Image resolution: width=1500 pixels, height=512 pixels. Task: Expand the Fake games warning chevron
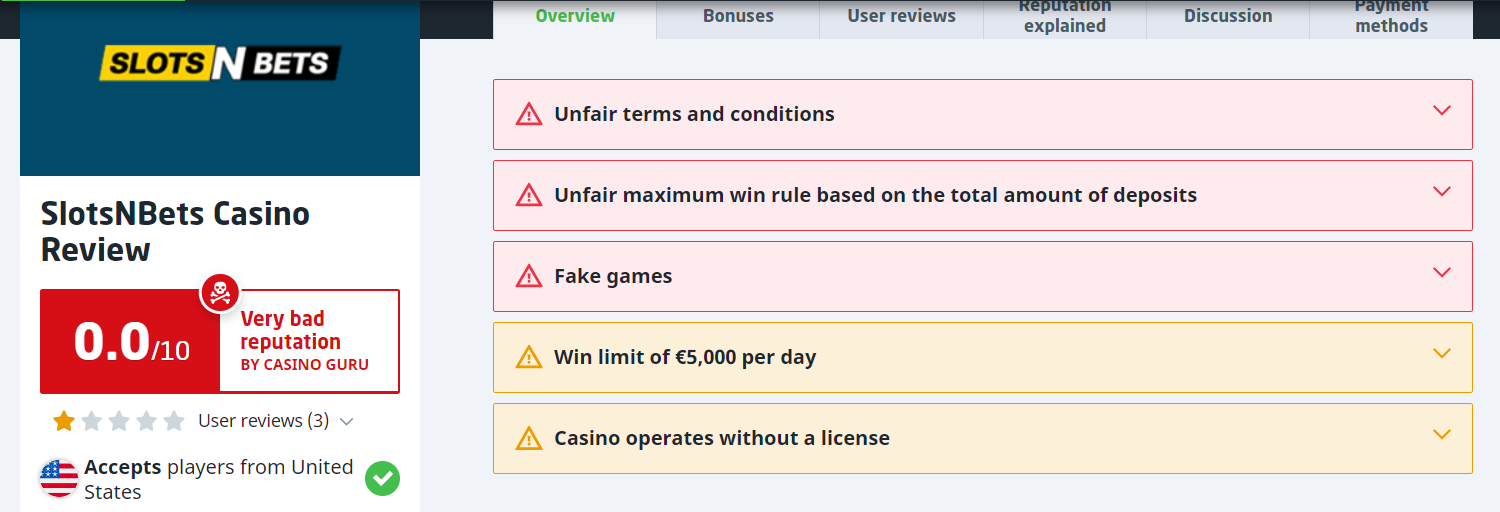tap(1441, 273)
